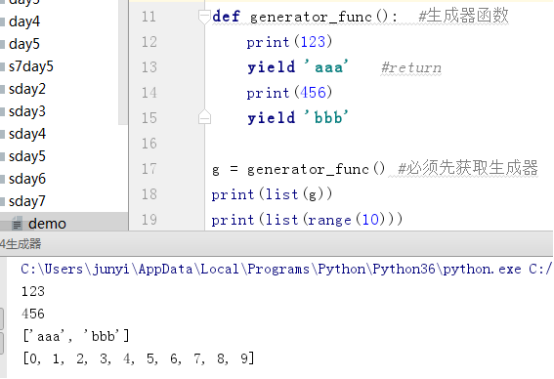This screenshot has width=554, height=379.
Task: Click line number 16 in the gutter
Action: 149,143
